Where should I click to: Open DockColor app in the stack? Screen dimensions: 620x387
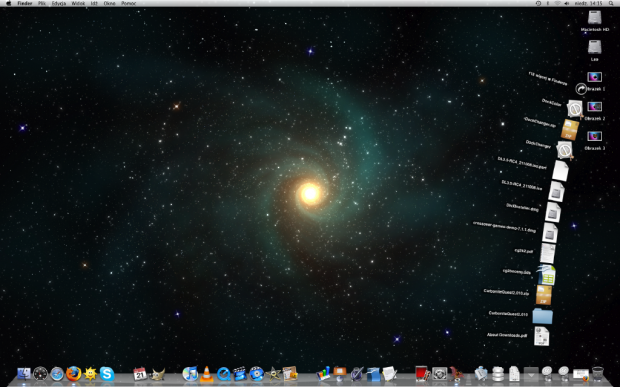[x=574, y=108]
